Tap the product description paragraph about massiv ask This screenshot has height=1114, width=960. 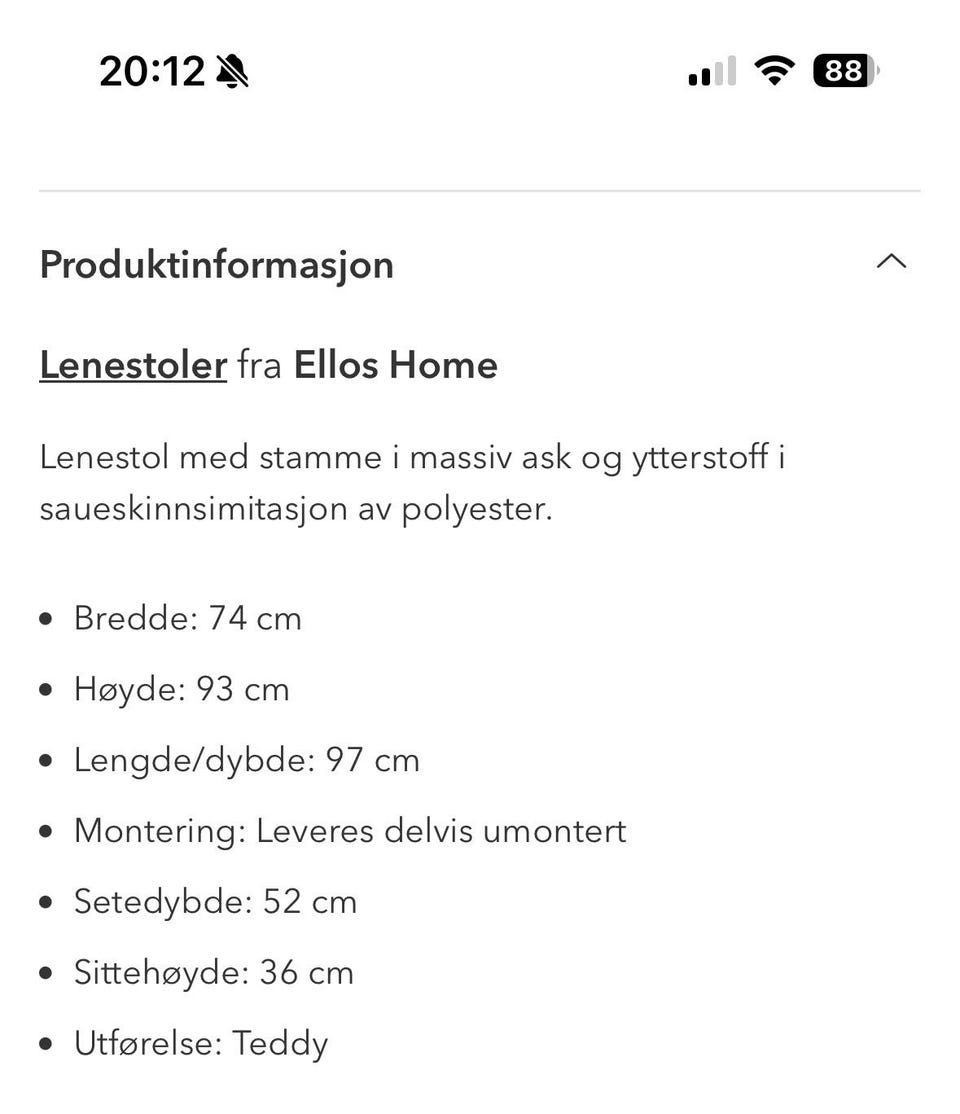tap(412, 483)
